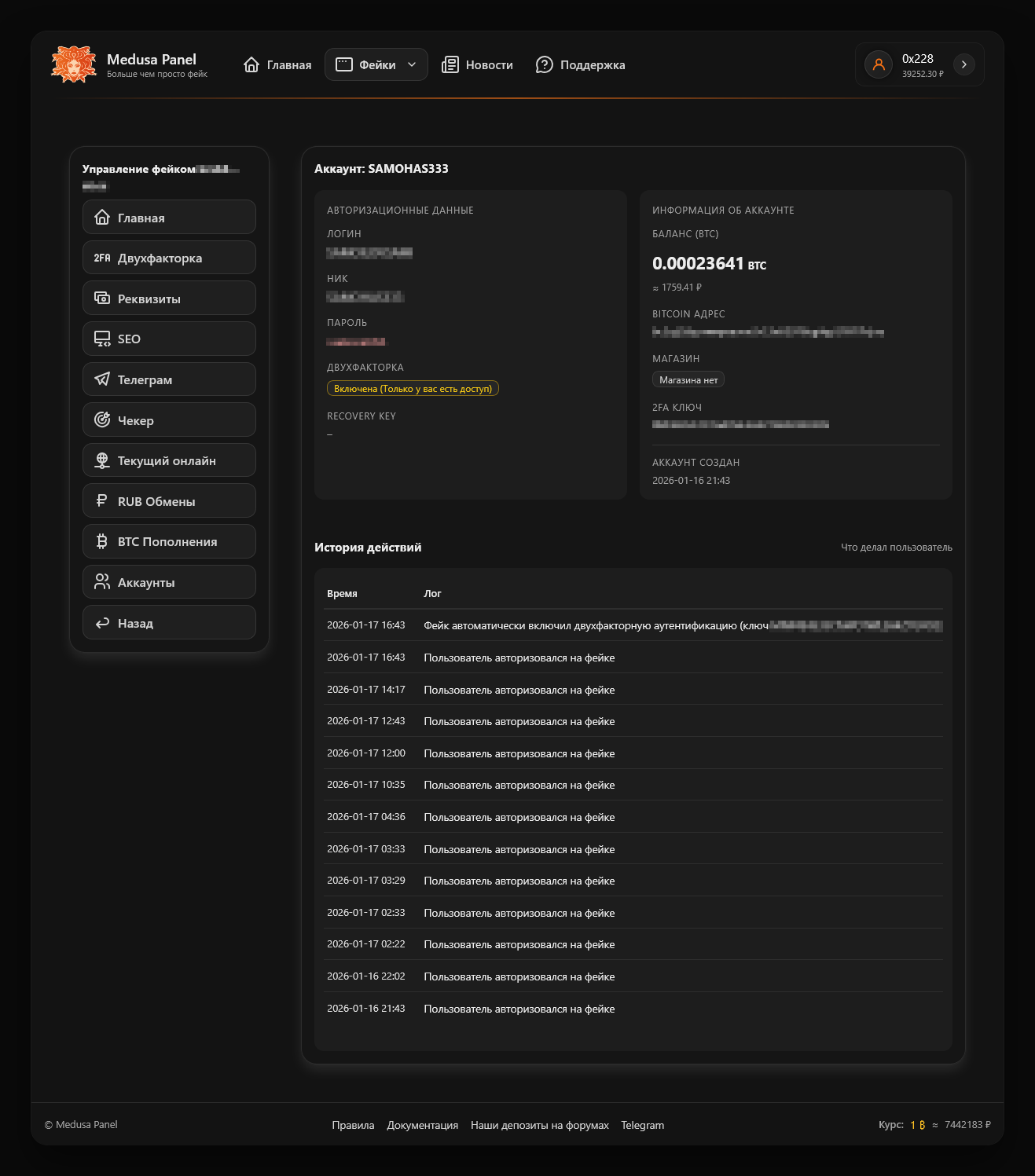Open the Реквизиты sidebar item

tap(169, 299)
